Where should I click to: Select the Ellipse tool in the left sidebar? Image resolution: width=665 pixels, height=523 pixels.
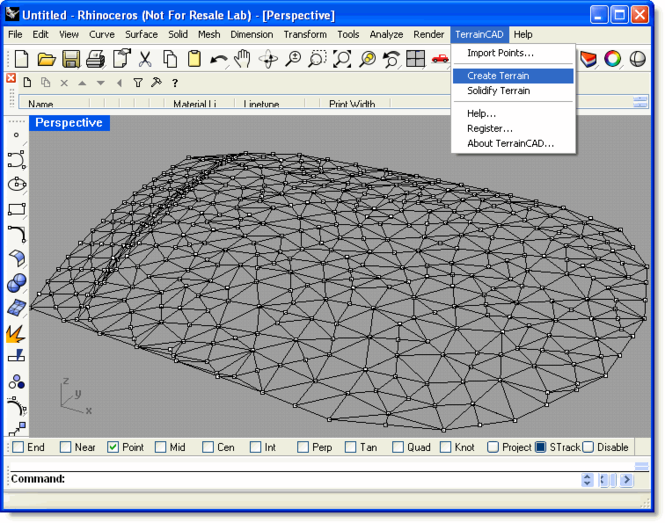tap(16, 185)
